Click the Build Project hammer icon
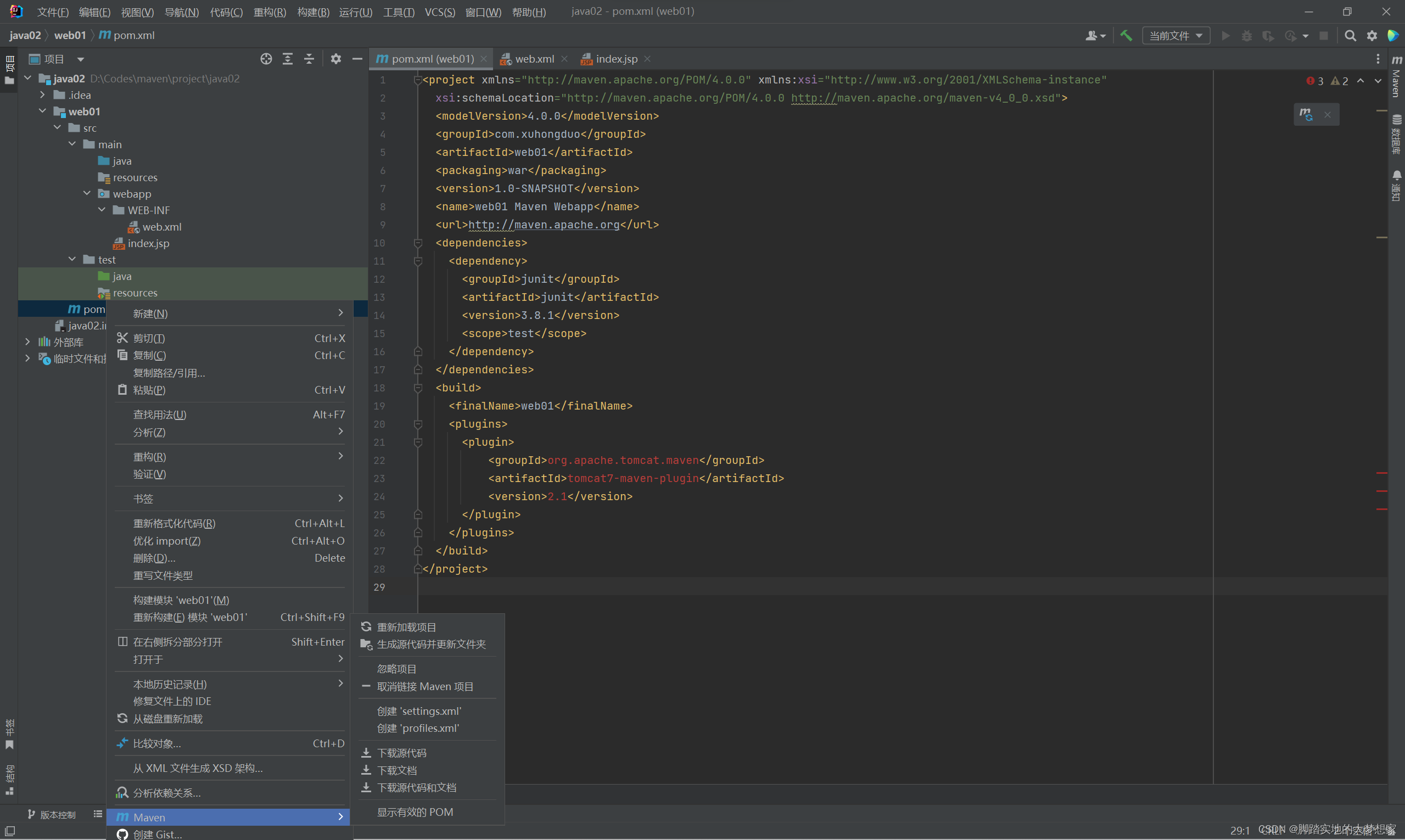Image resolution: width=1405 pixels, height=840 pixels. coord(1126,36)
